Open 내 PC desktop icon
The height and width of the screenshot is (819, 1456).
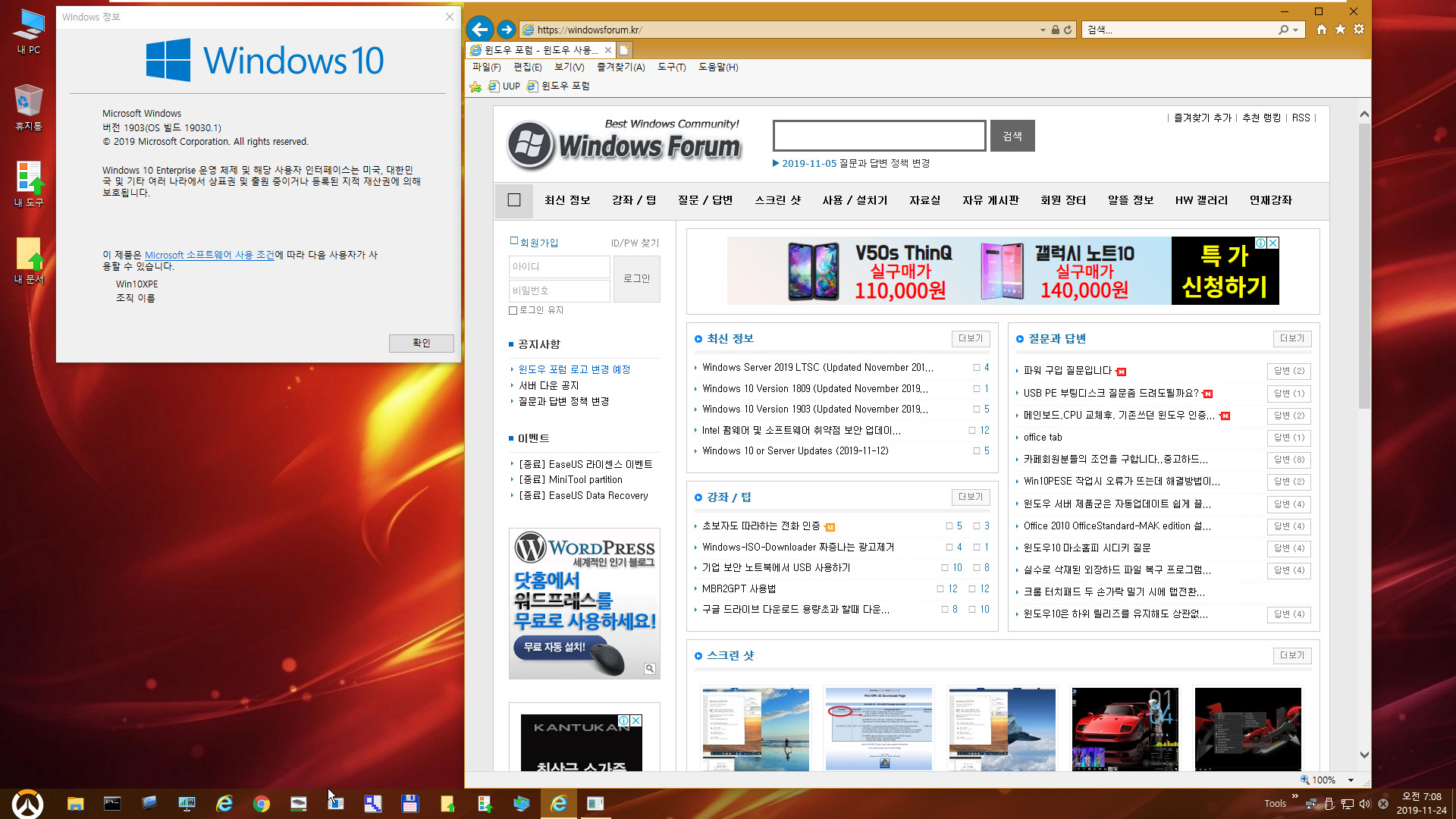pos(29,32)
